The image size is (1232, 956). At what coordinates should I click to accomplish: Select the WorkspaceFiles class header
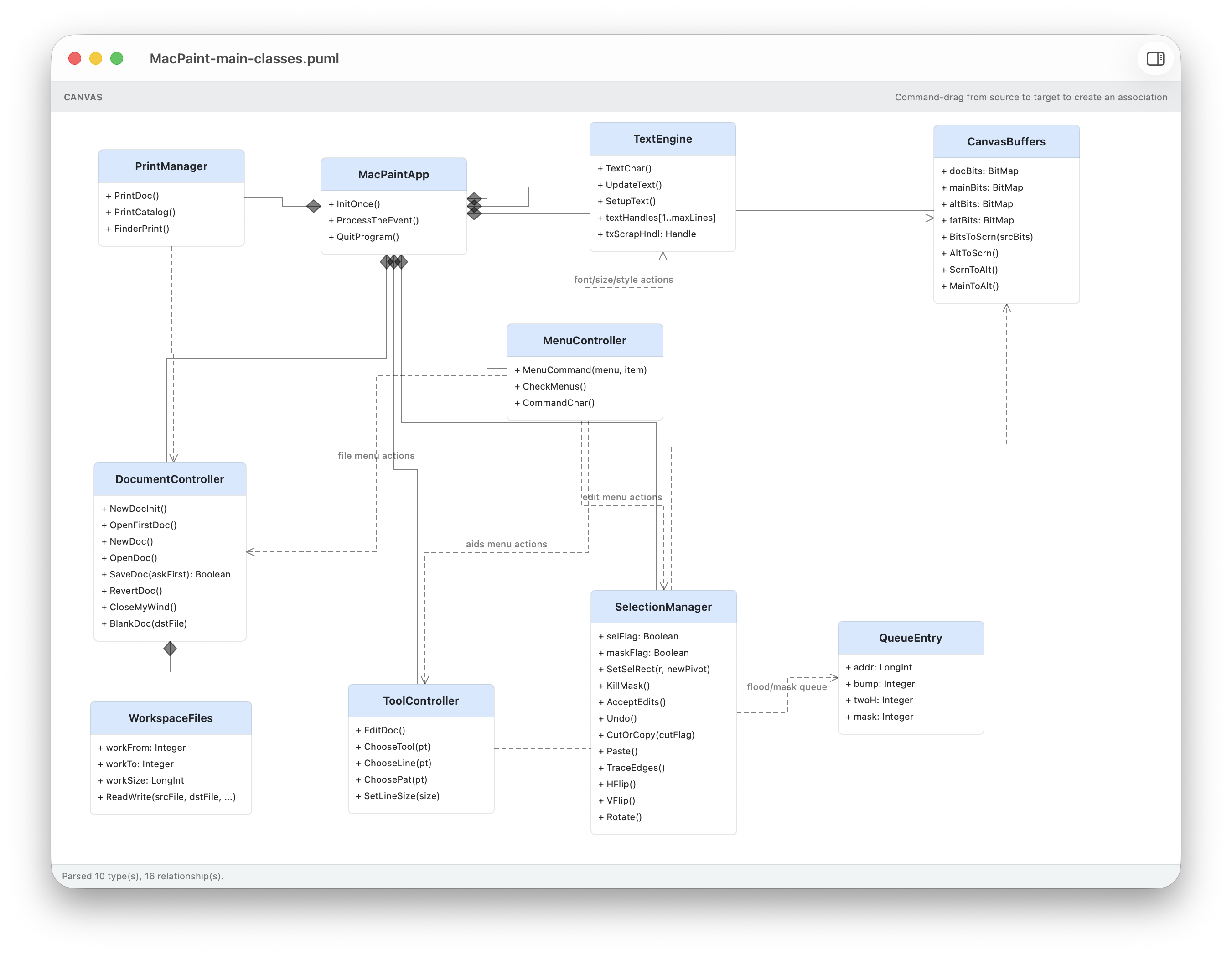pyautogui.click(x=171, y=718)
